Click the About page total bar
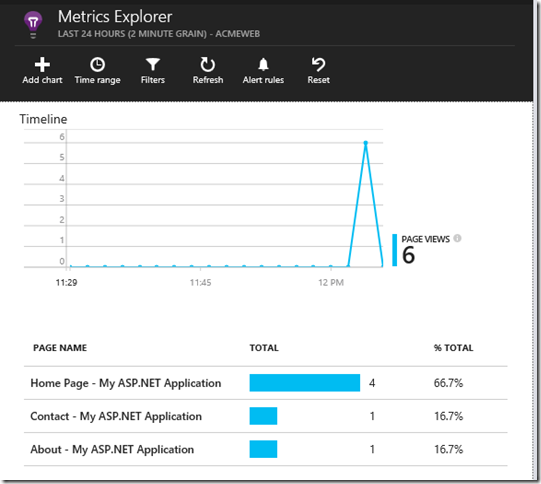 (263, 449)
